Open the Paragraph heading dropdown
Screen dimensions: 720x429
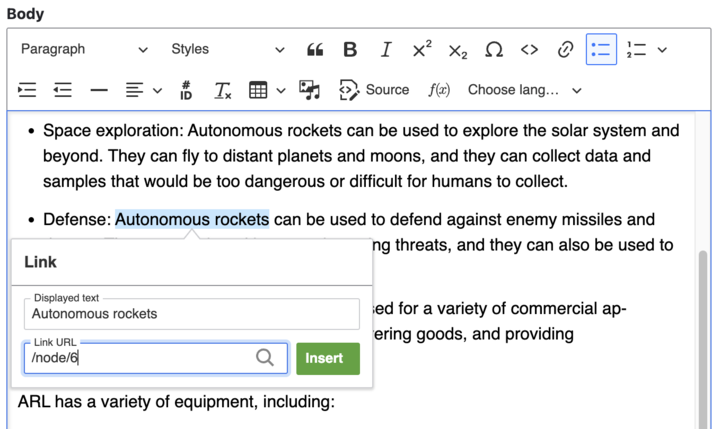[x=84, y=49]
